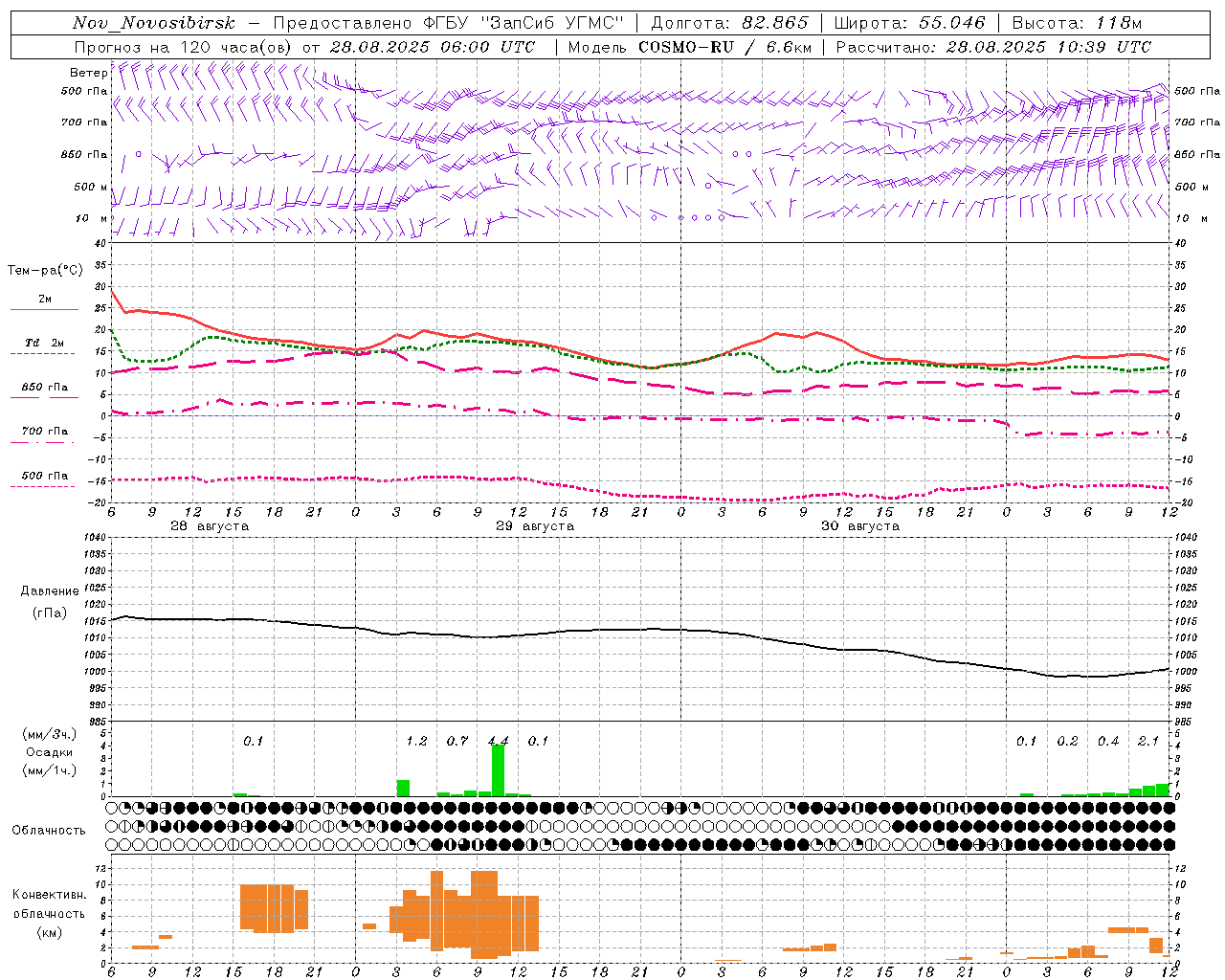1225x980 pixels.
Task: Click the '0.7' precipitation total
Action: (457, 741)
